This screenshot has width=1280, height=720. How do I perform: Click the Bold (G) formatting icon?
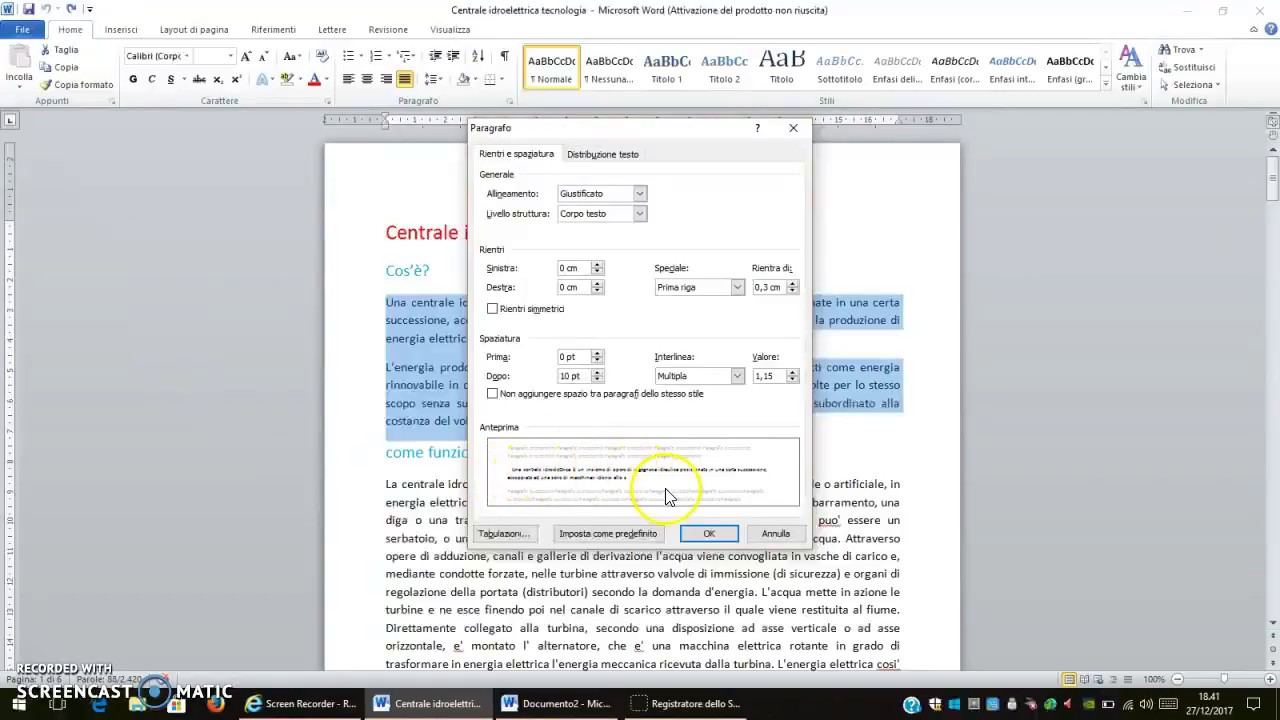[133, 79]
